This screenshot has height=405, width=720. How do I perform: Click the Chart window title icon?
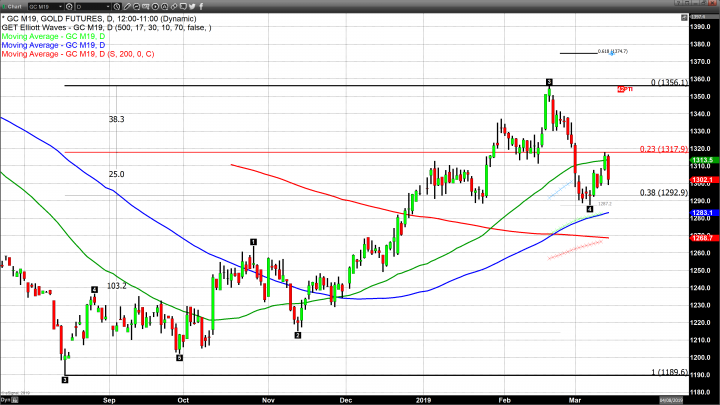click(x=4, y=6)
